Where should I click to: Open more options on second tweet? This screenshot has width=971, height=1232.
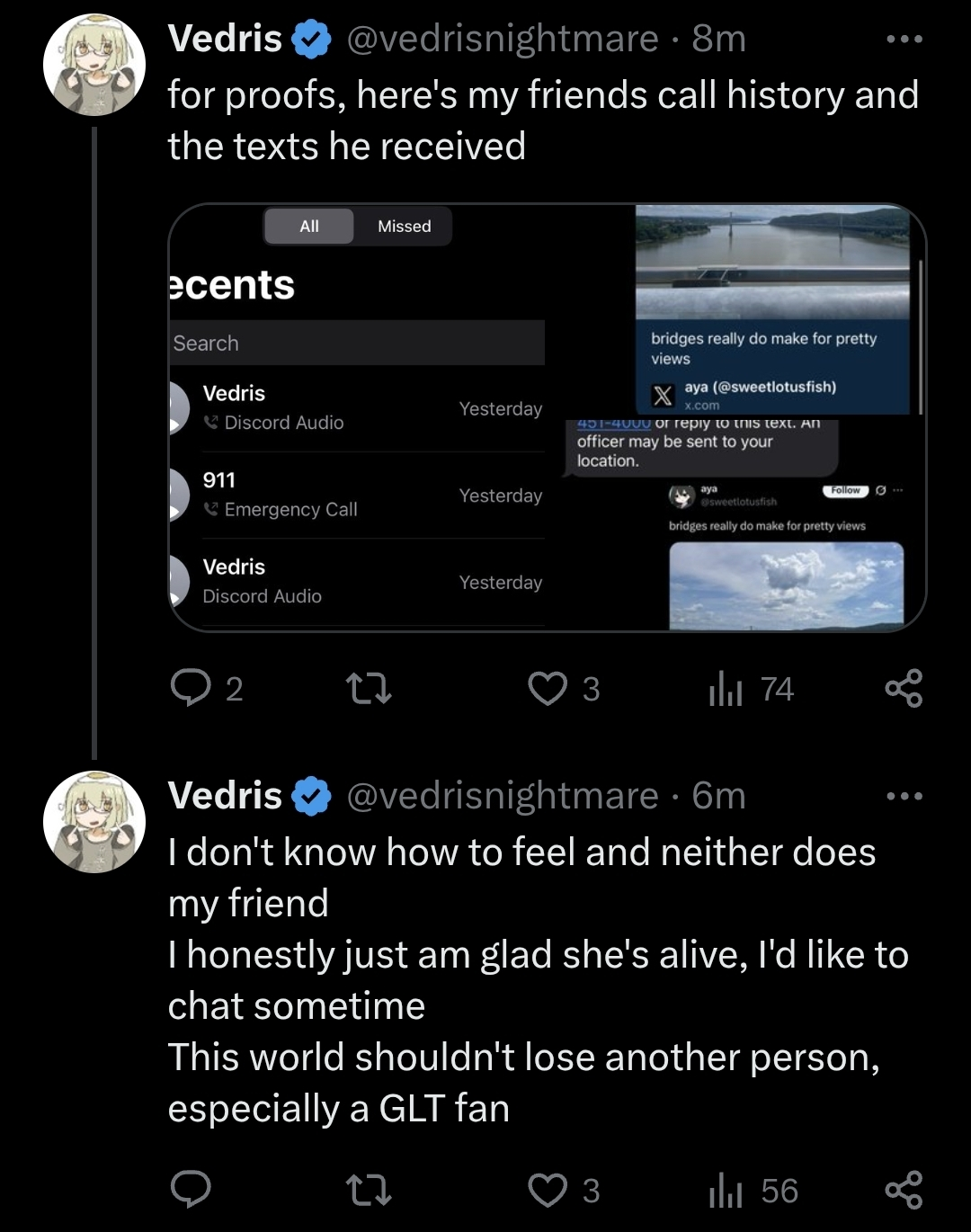click(x=904, y=796)
